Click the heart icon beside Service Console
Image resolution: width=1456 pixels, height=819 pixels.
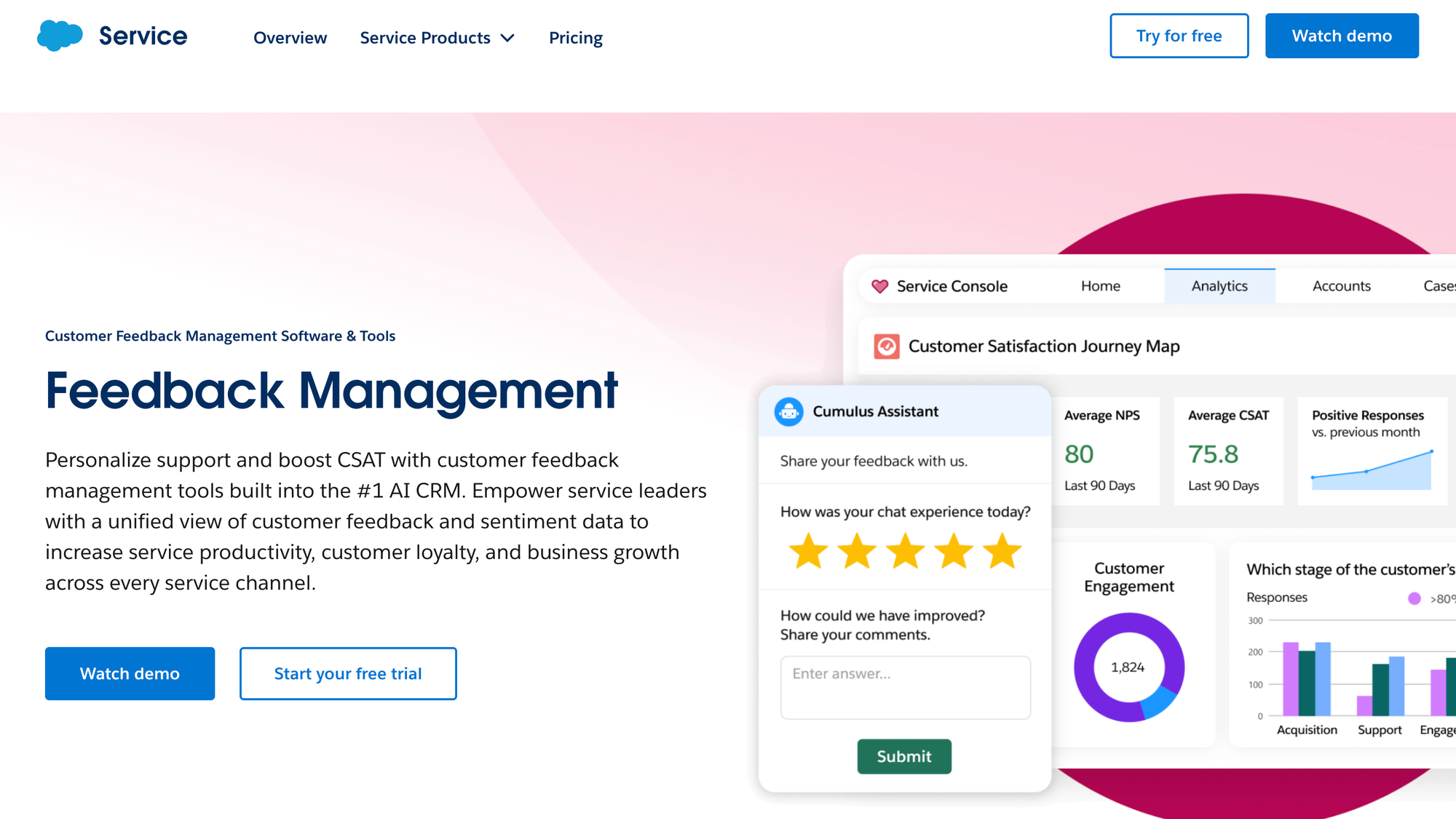pos(881,286)
